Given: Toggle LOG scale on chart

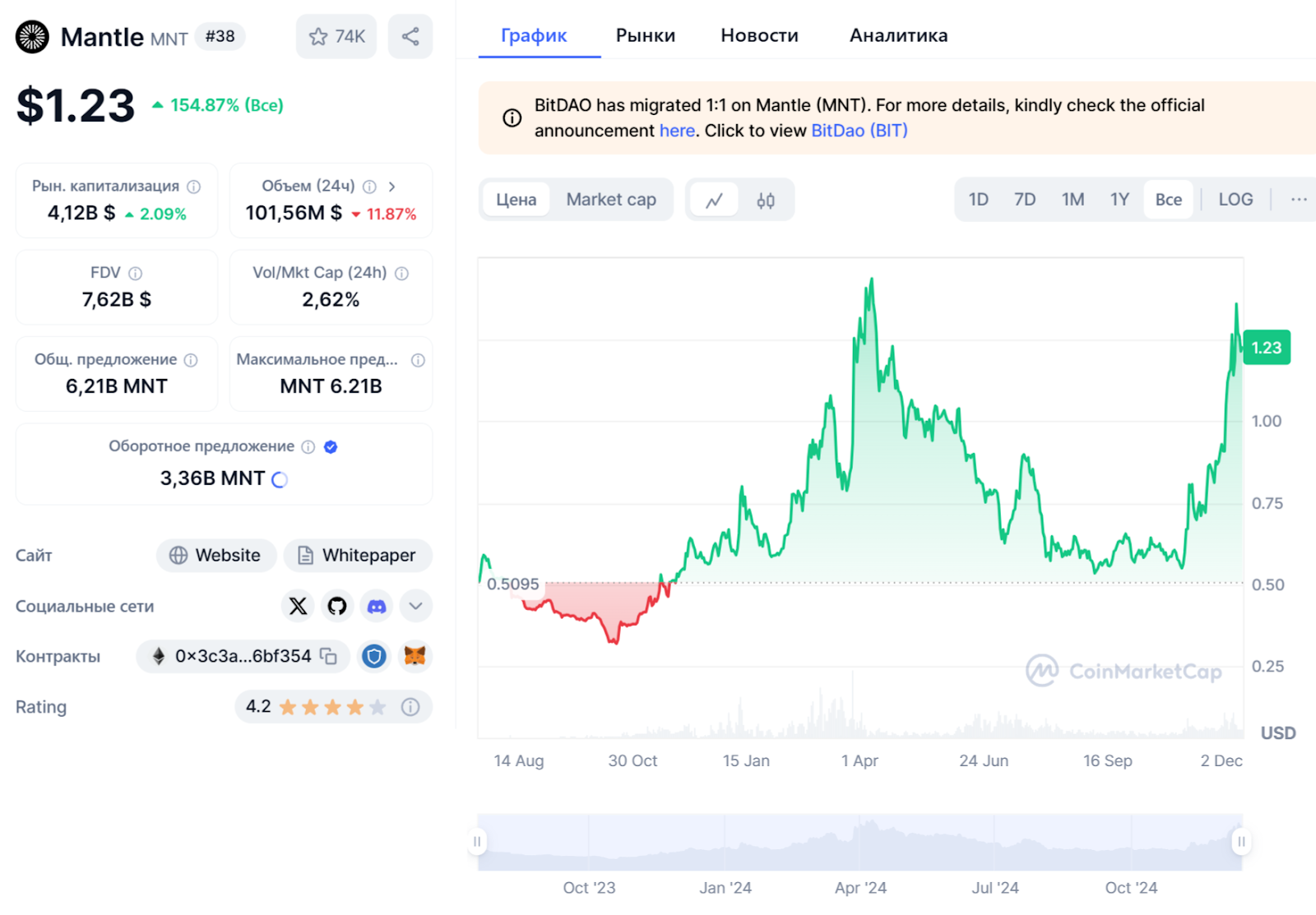Looking at the screenshot, I should (x=1235, y=199).
